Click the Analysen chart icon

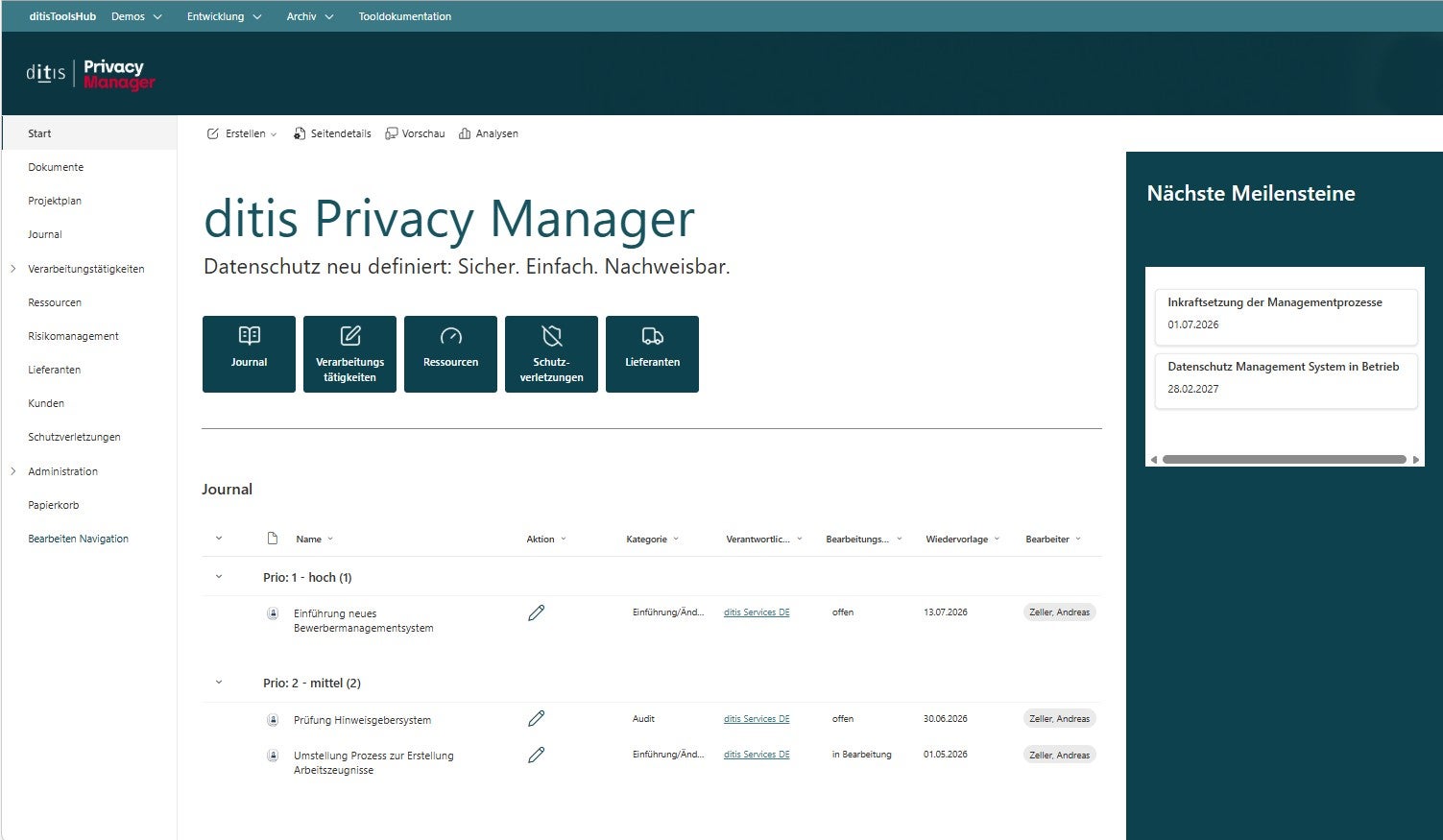465,133
